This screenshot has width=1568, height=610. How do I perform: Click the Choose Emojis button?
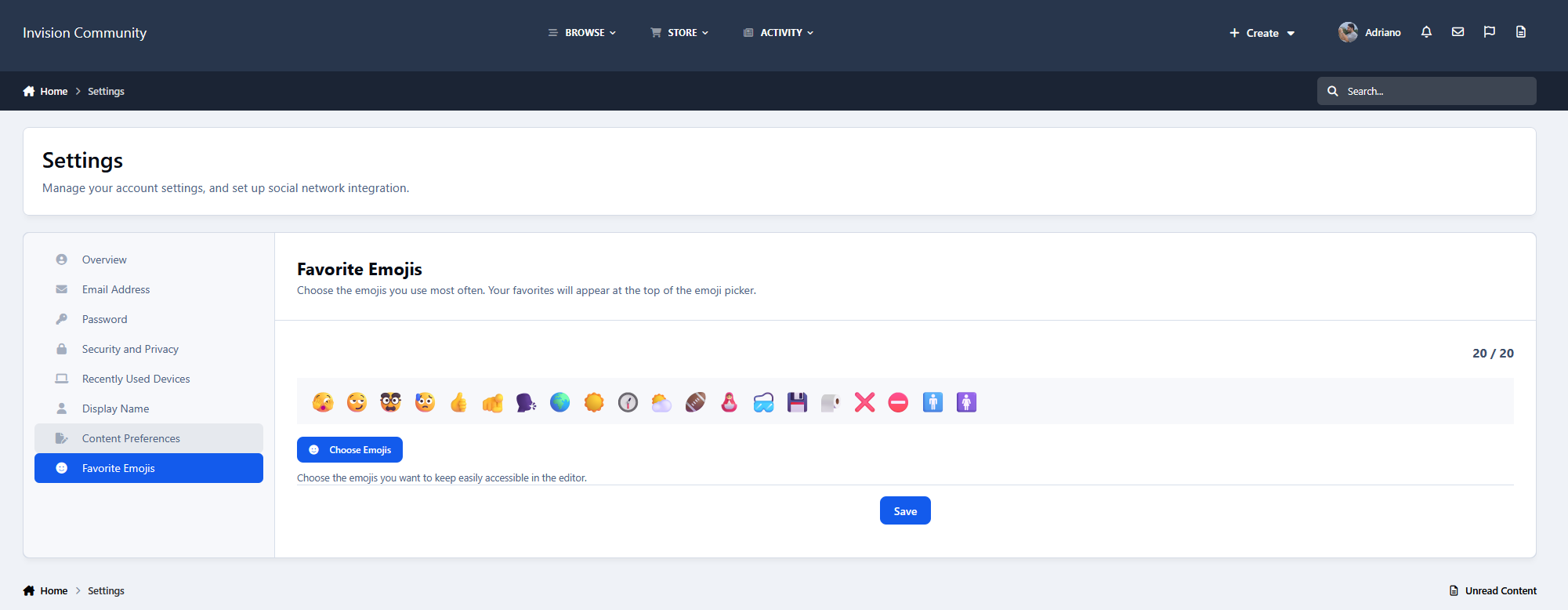point(349,450)
